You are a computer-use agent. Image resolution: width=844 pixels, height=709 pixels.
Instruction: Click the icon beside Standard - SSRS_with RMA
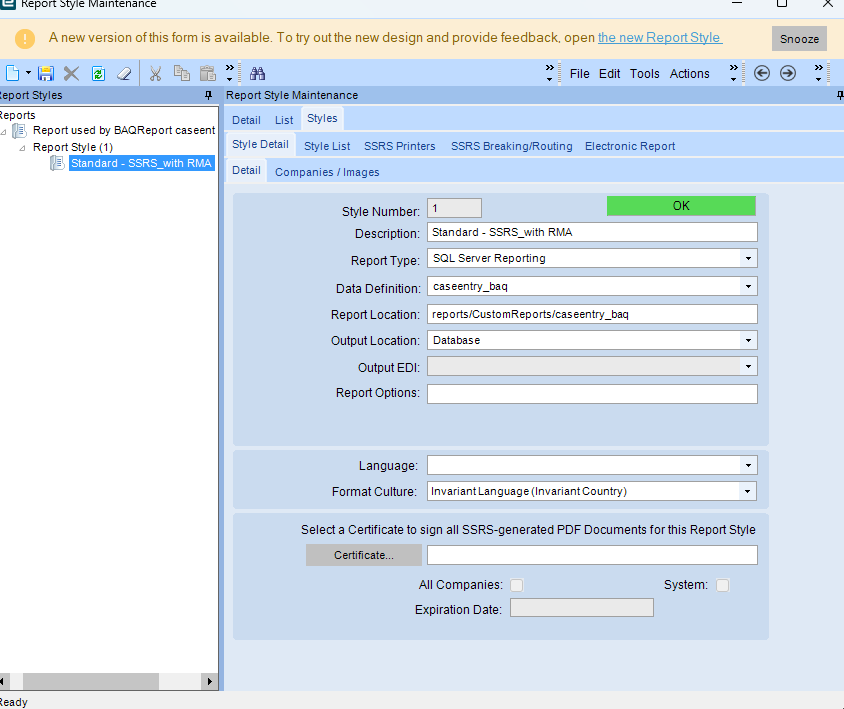(57, 163)
